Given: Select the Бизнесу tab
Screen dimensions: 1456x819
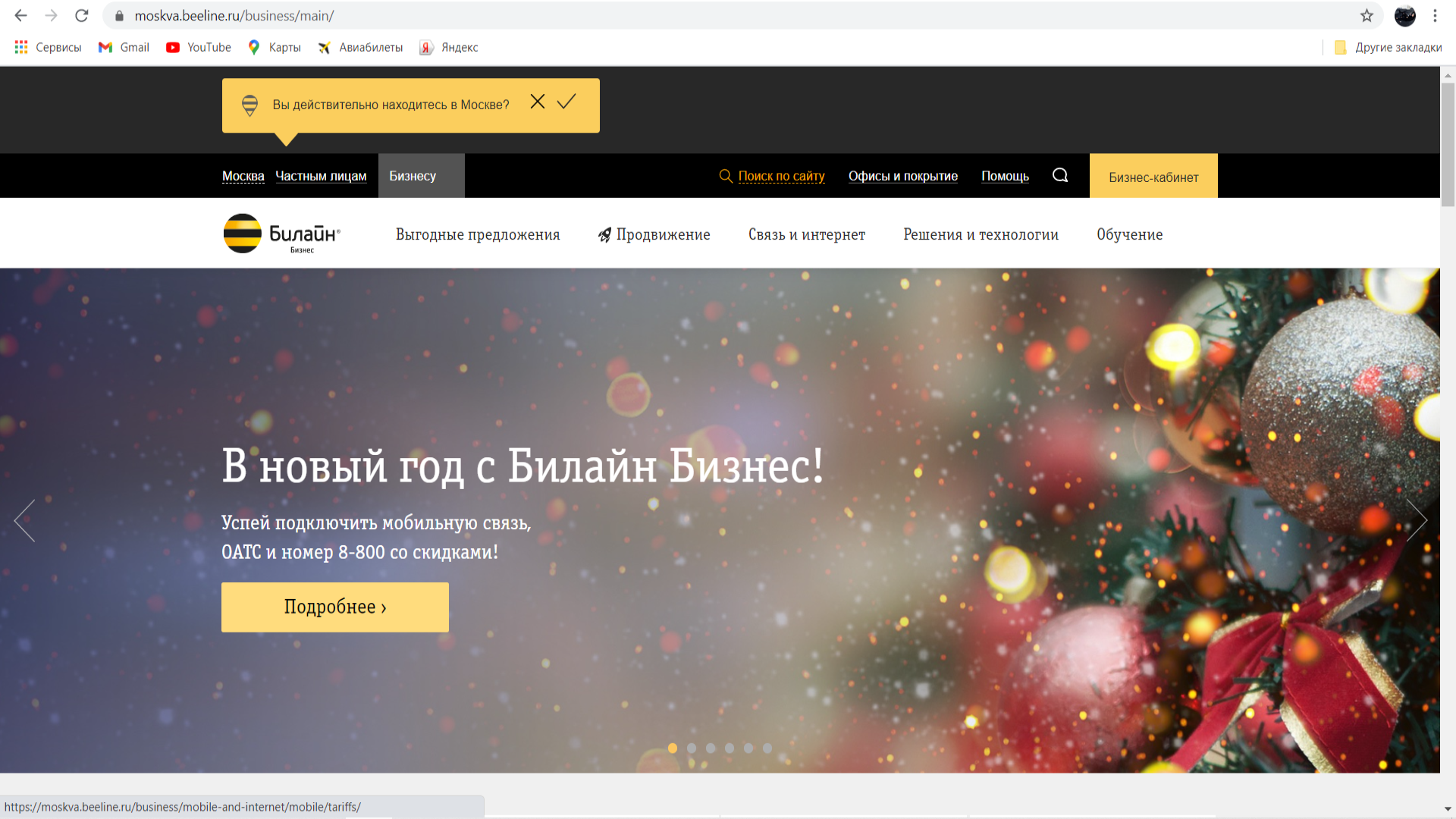Looking at the screenshot, I should [421, 176].
